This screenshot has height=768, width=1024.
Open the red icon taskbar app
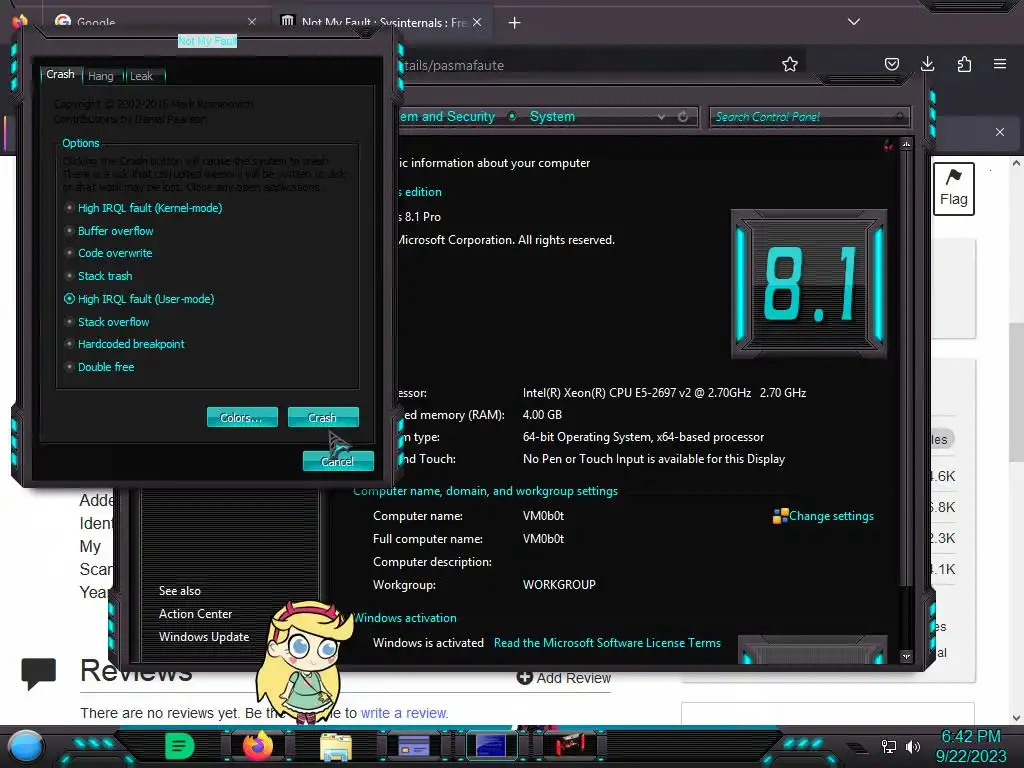(x=569, y=746)
